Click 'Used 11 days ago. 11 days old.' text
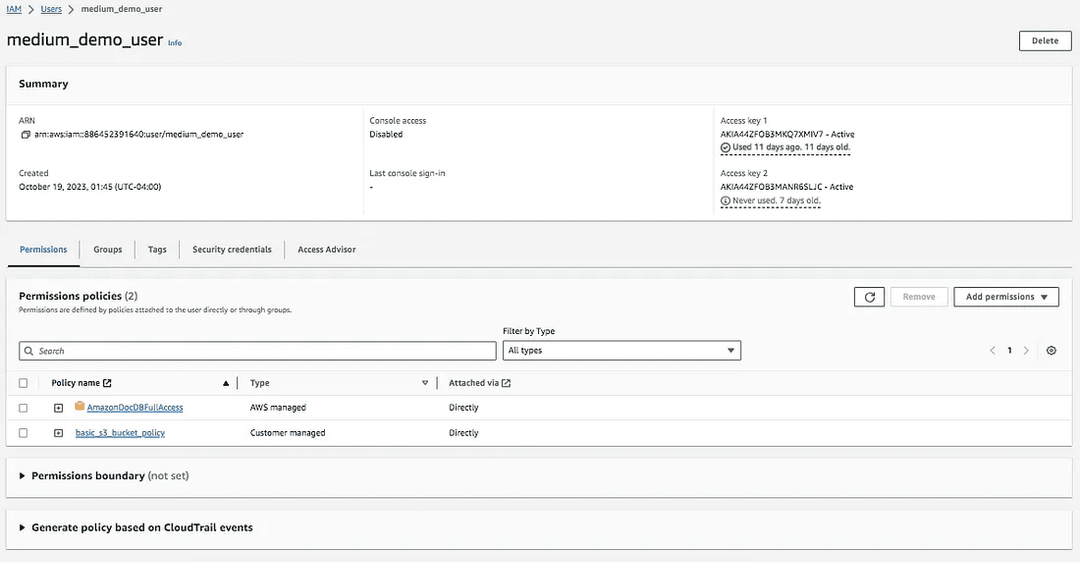The height and width of the screenshot is (562, 1080). click(x=791, y=147)
